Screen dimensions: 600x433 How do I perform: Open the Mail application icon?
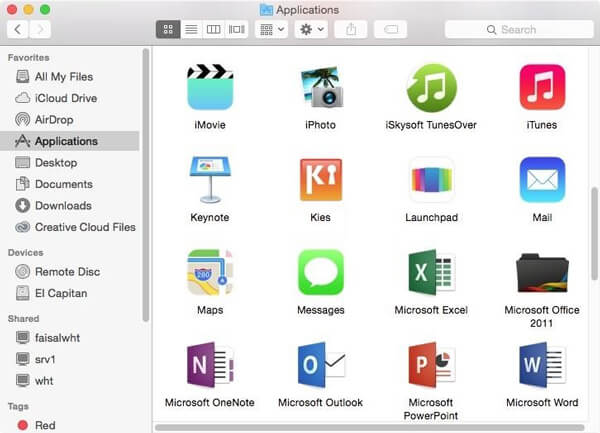click(542, 180)
